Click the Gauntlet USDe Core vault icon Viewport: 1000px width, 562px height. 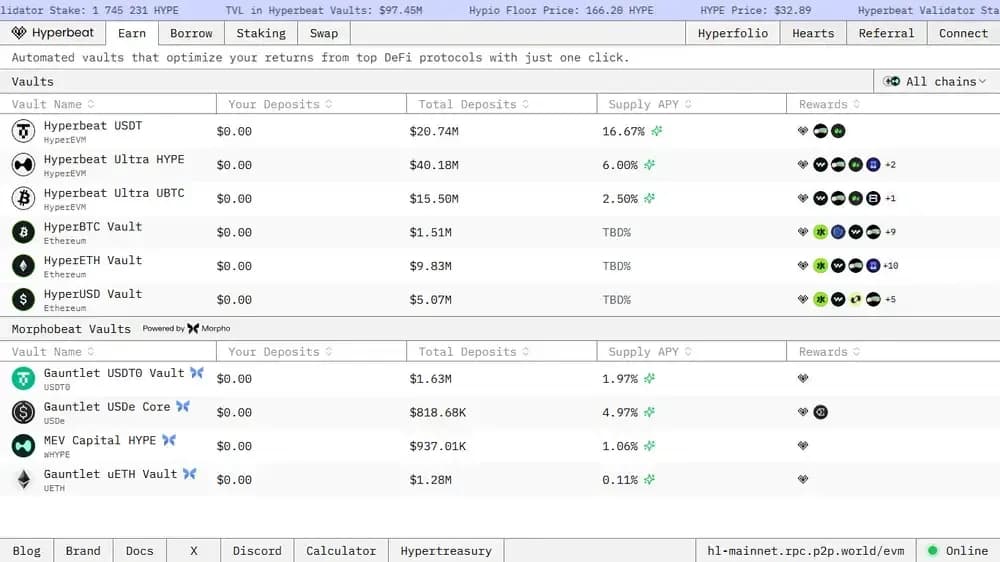click(x=23, y=412)
